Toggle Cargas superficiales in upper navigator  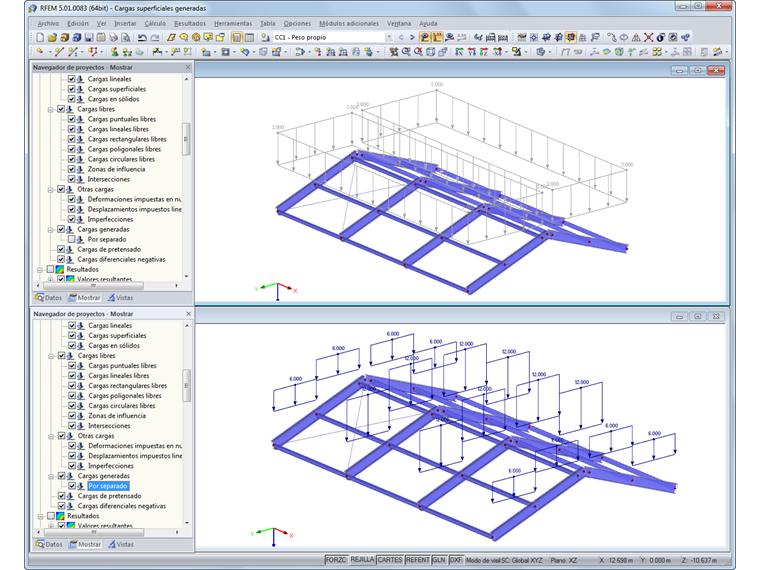(71, 89)
